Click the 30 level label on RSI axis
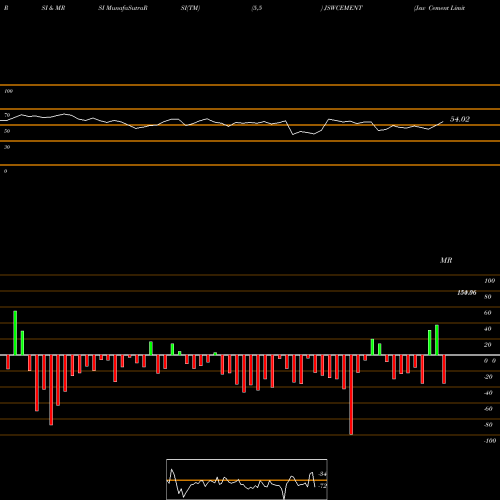Viewport: 500px width, 500px height. [x=7, y=147]
